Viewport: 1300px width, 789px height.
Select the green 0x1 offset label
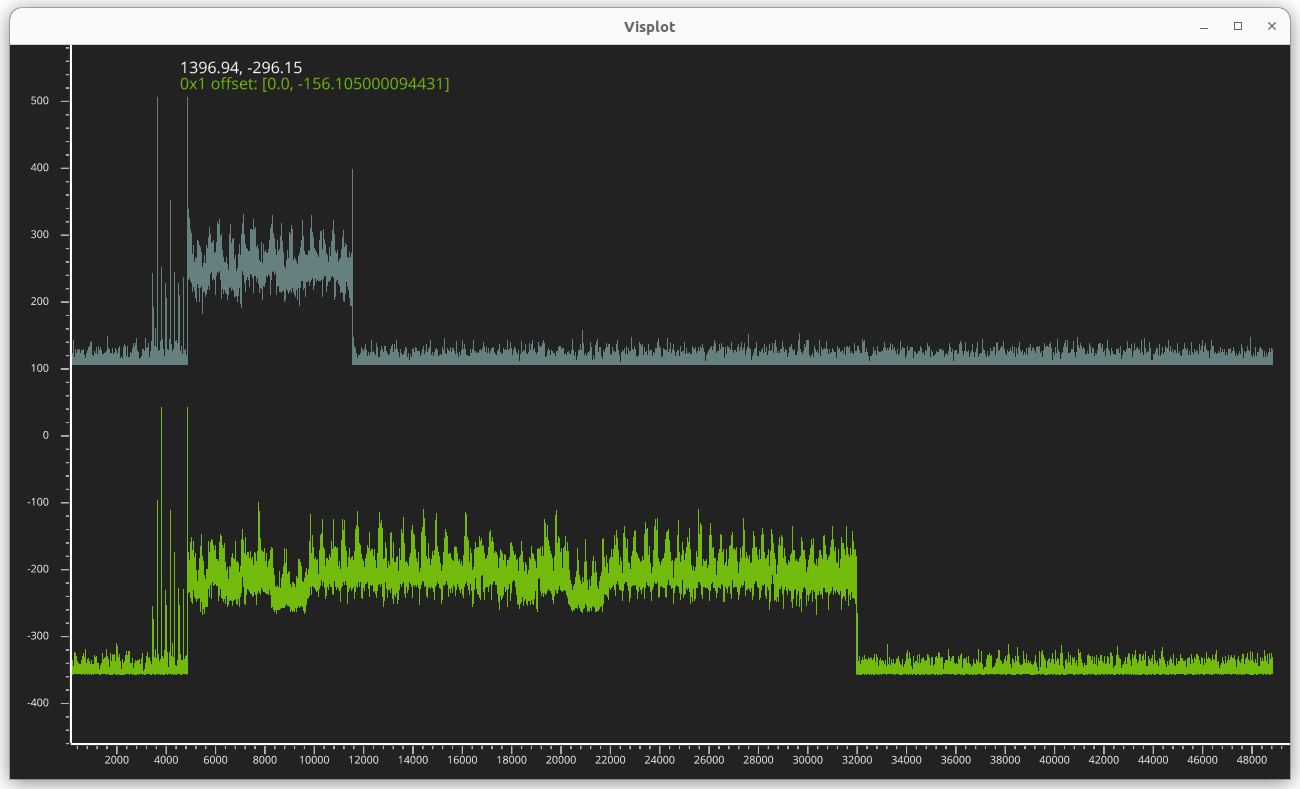314,84
